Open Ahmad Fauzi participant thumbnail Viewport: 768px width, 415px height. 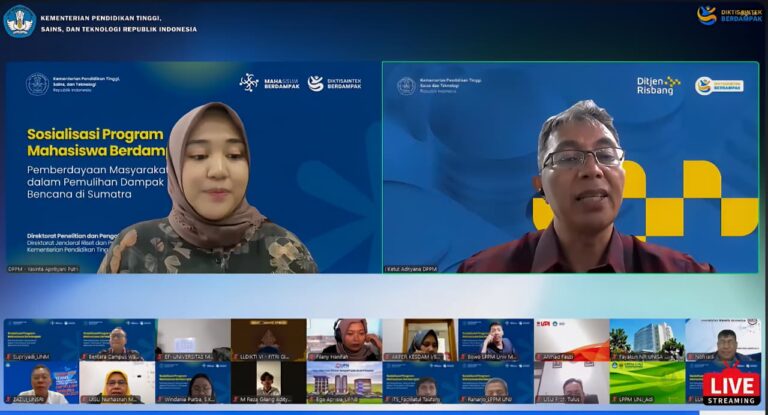tap(572, 340)
